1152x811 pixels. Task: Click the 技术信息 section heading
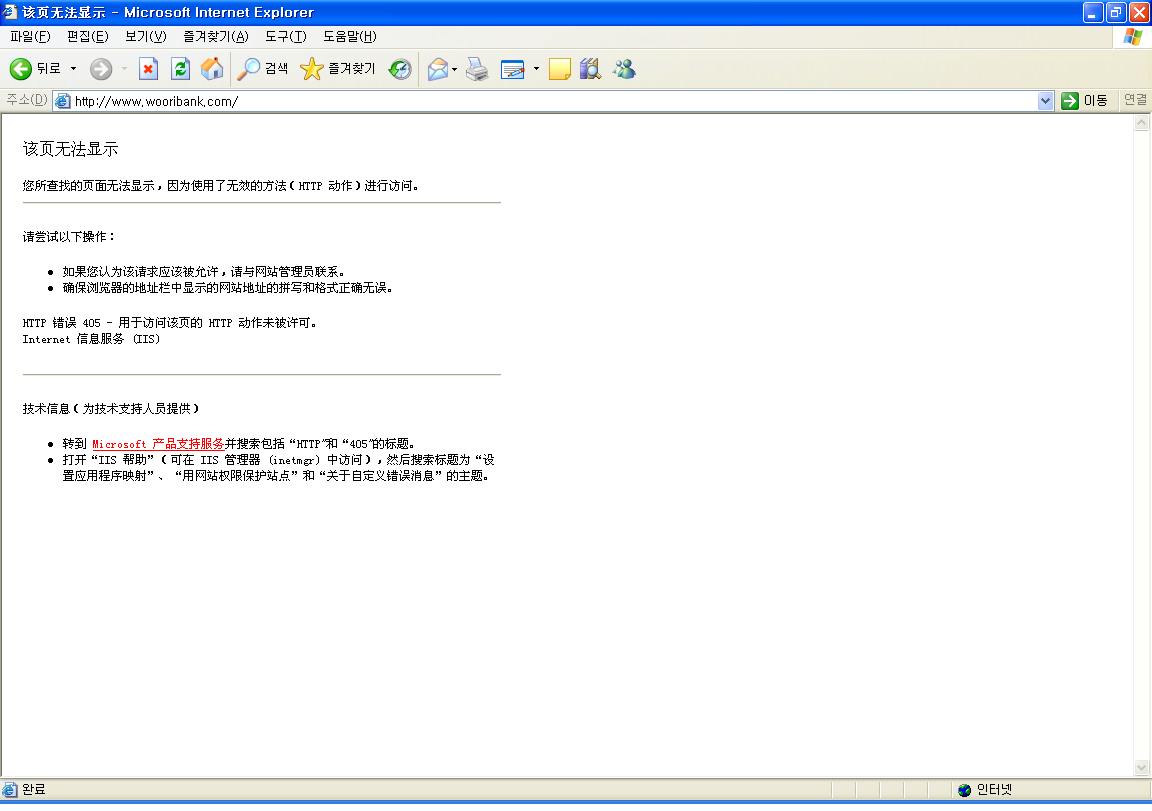tap(111, 408)
